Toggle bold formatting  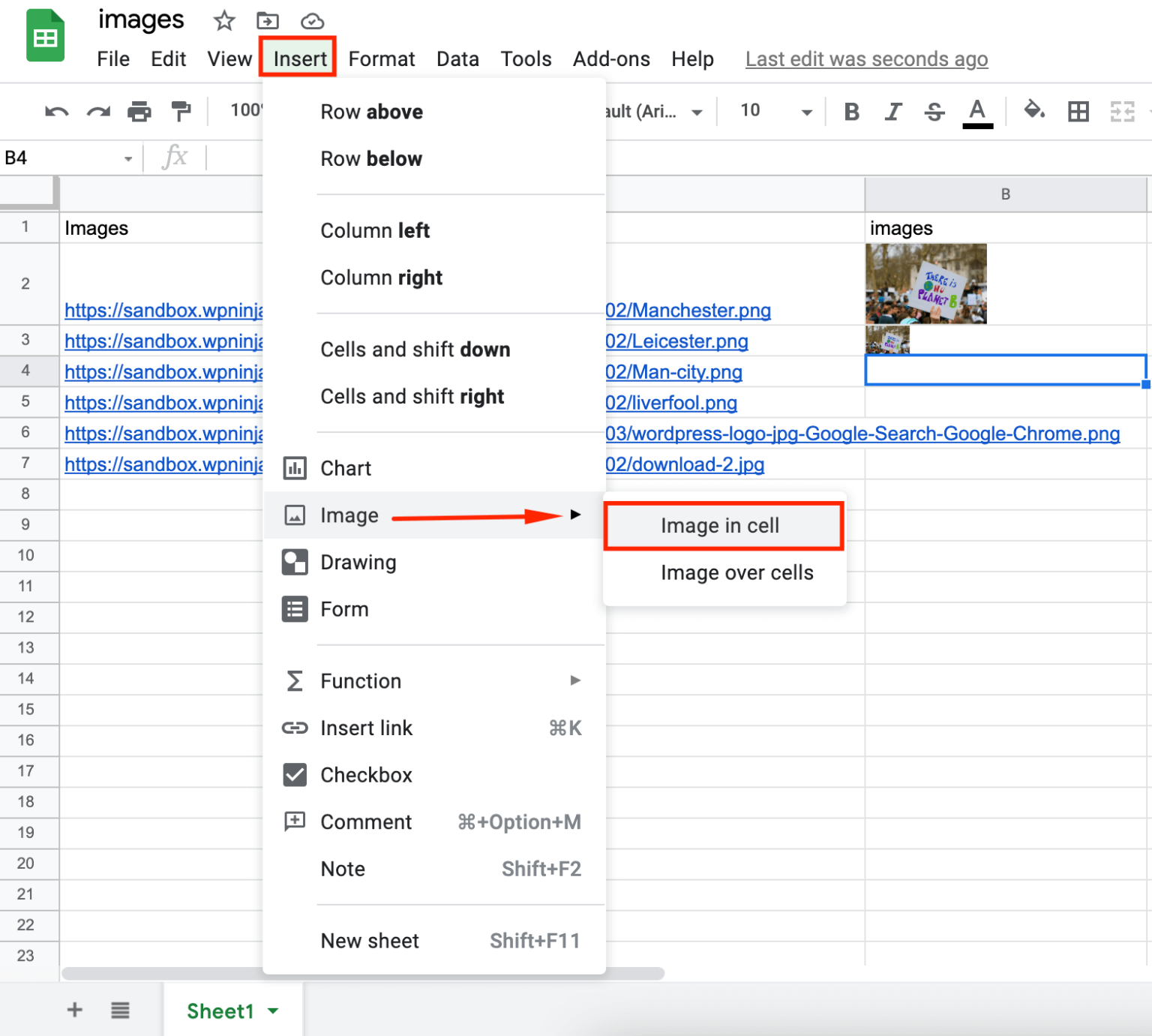pos(851,111)
